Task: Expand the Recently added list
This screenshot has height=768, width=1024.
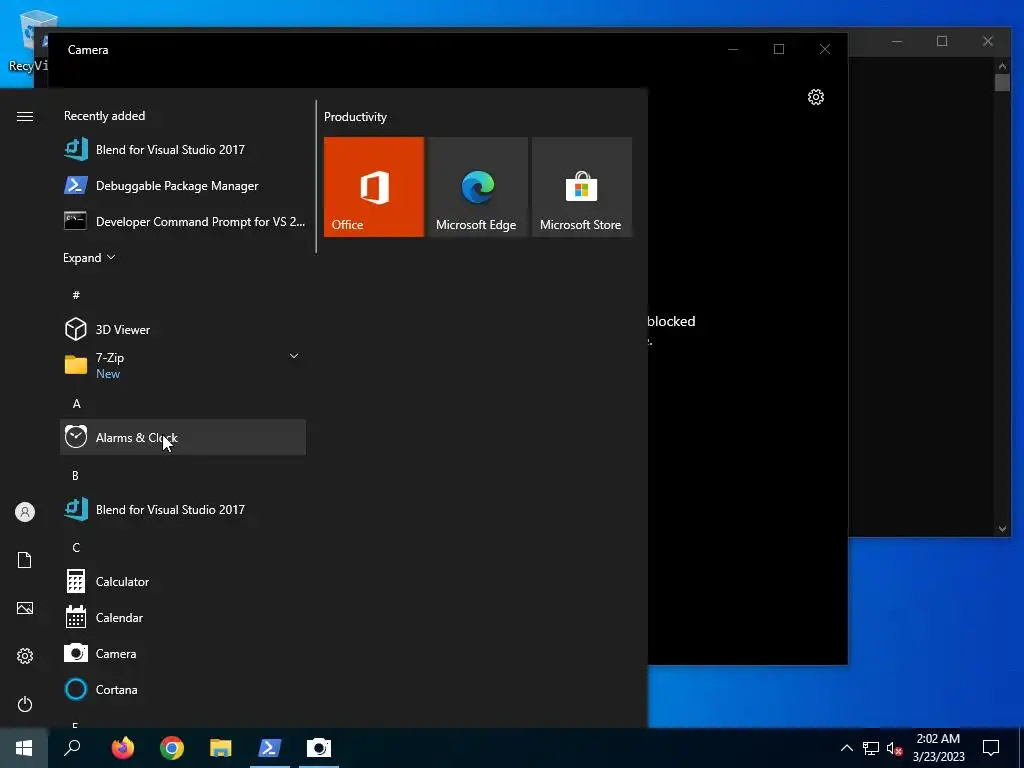Action: pos(89,257)
